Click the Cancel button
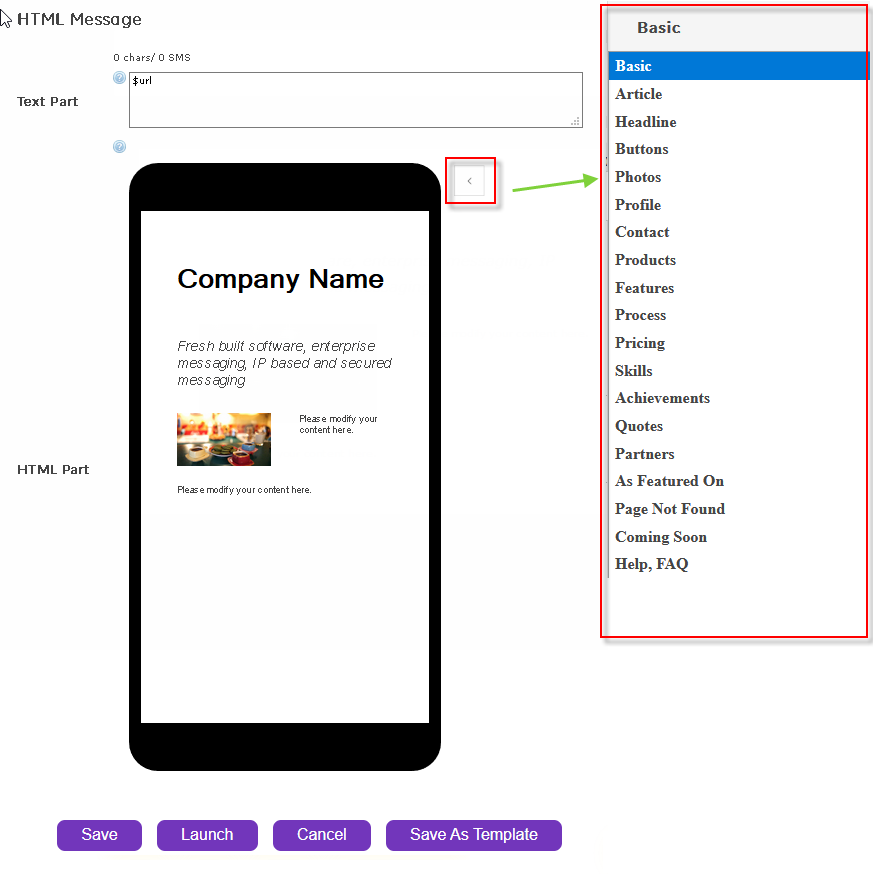The height and width of the screenshot is (874, 873). [x=321, y=835]
